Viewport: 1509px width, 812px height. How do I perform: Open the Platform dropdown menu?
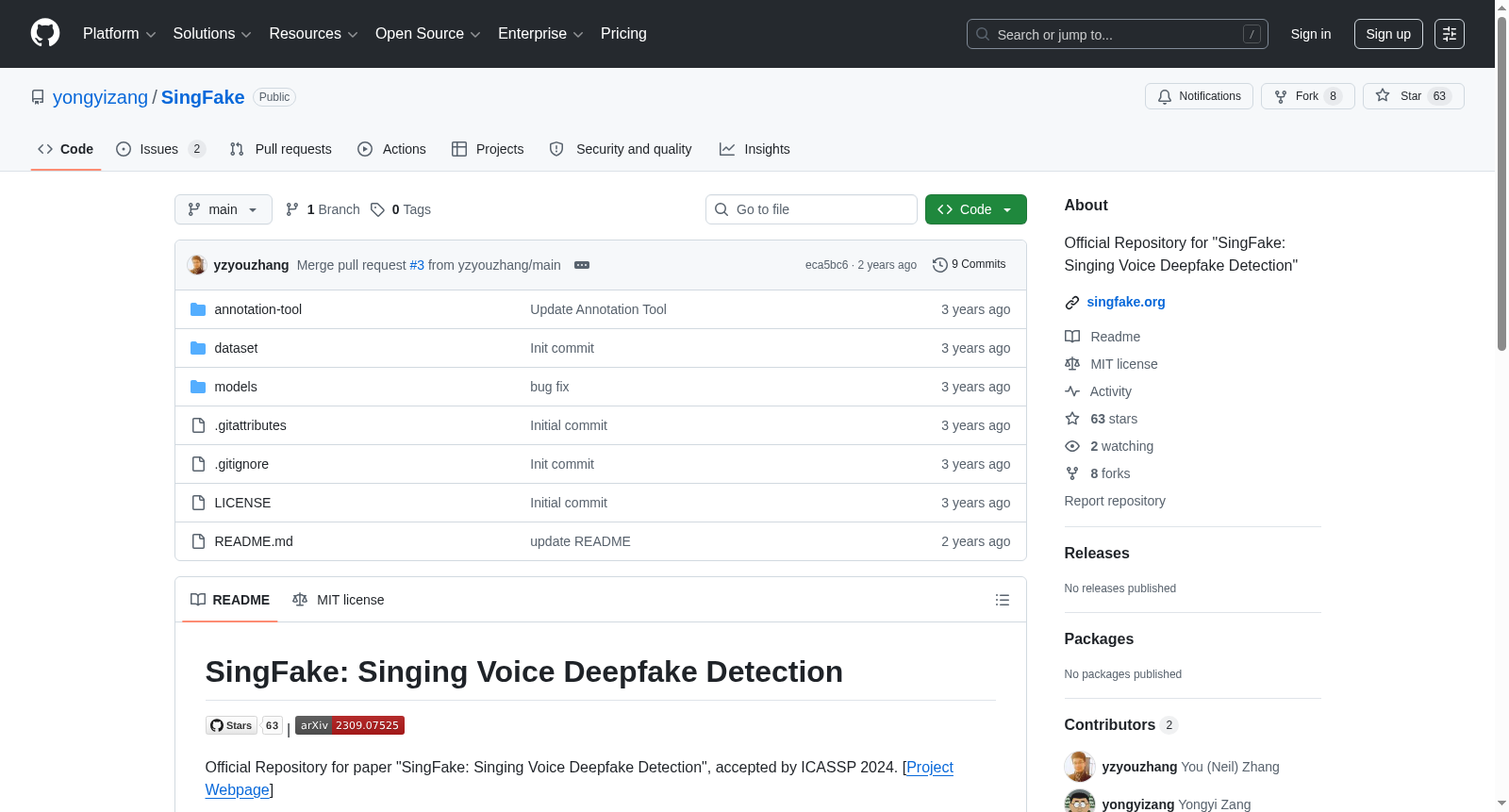pos(119,34)
